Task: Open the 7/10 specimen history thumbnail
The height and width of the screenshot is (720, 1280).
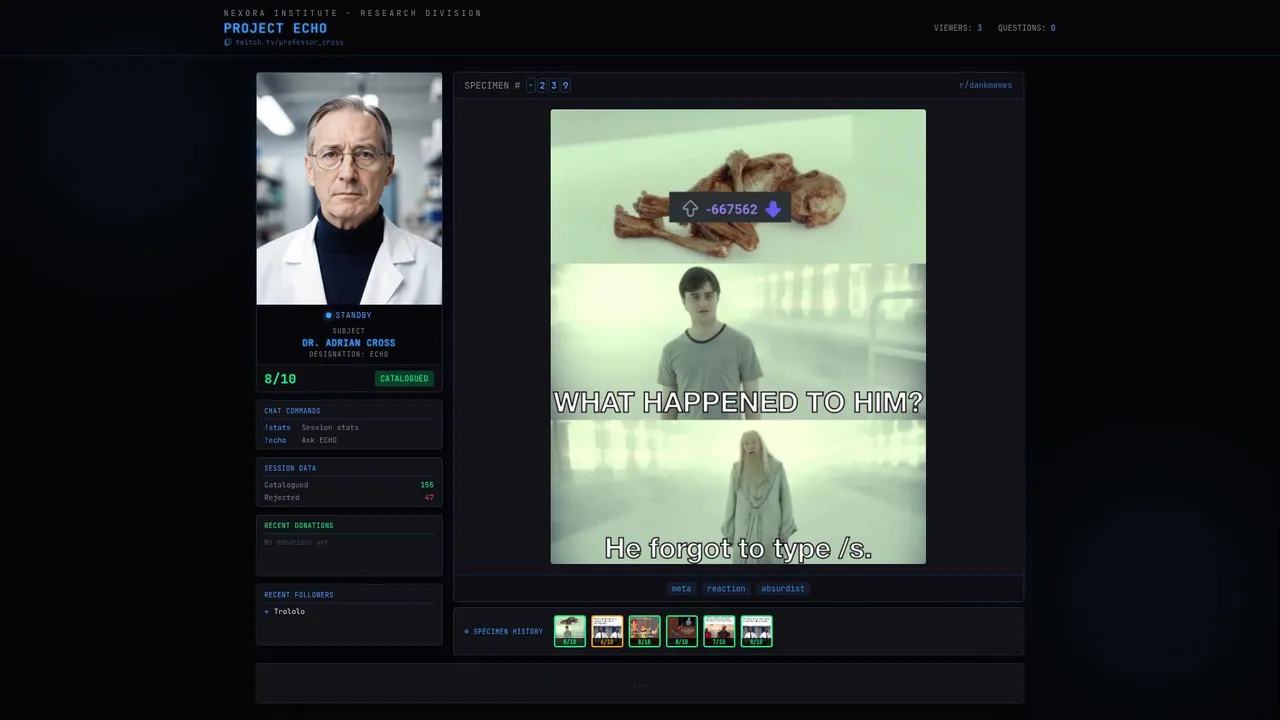Action: (x=719, y=631)
